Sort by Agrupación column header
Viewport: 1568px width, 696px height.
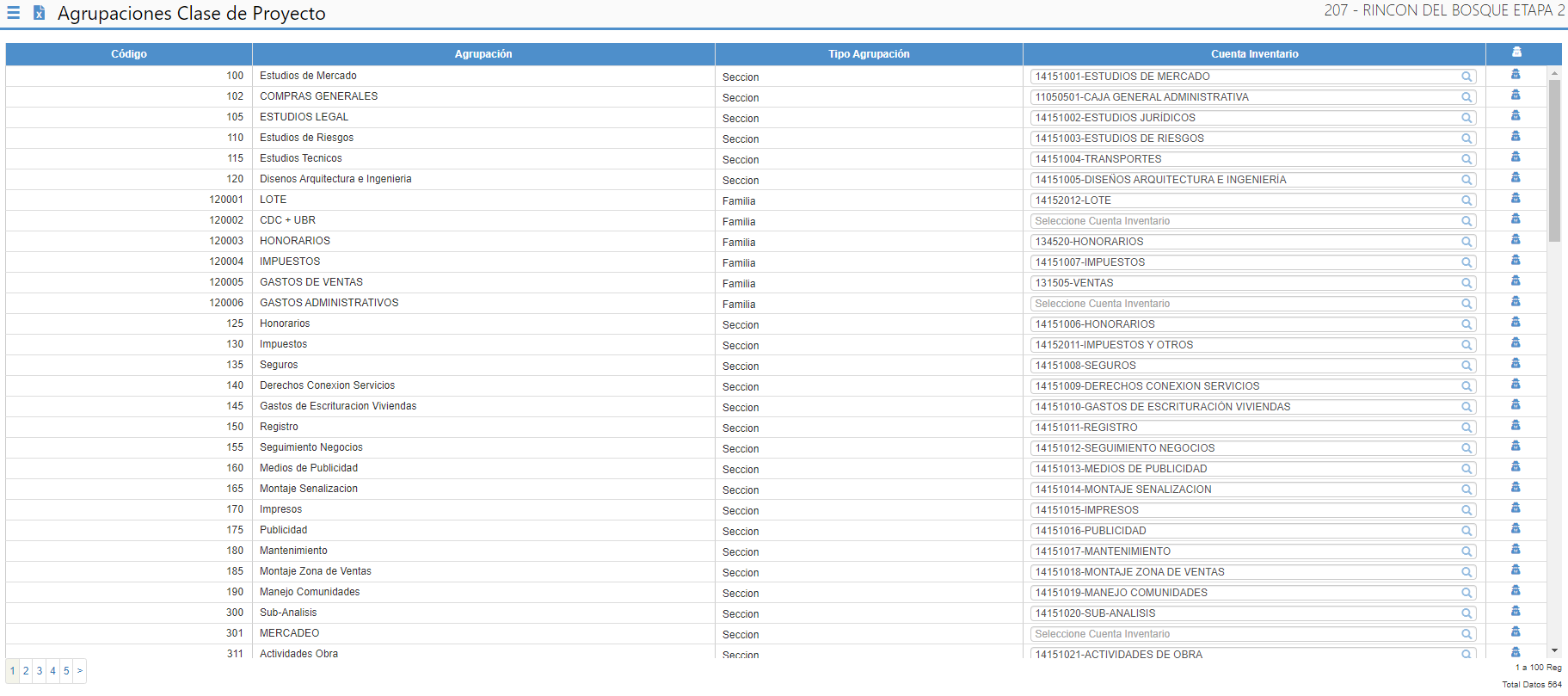pos(483,54)
